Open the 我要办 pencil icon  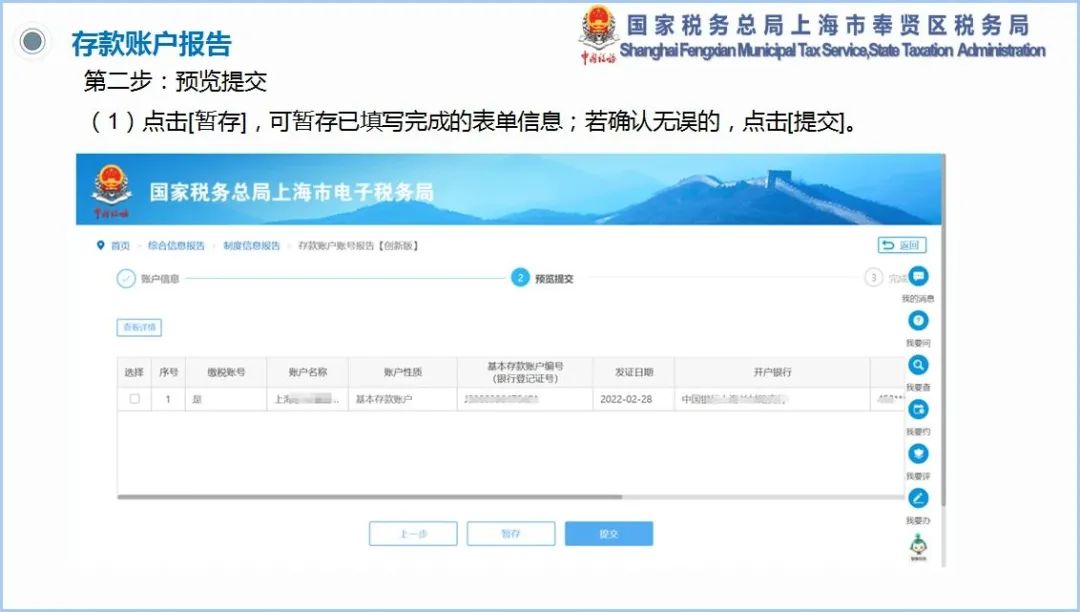tap(918, 498)
